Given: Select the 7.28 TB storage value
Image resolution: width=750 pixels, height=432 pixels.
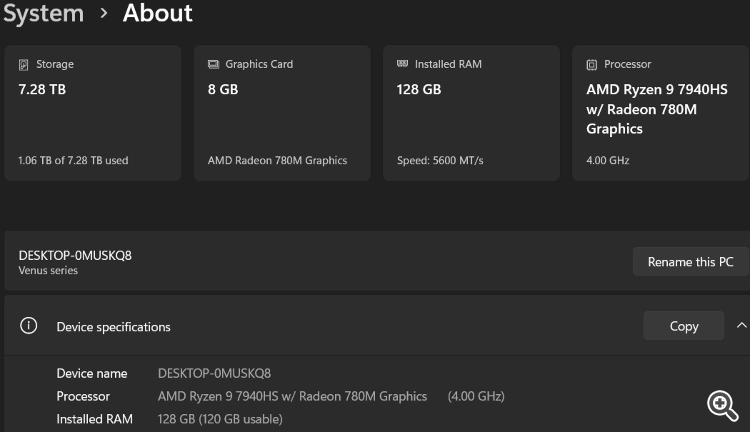Looking at the screenshot, I should tap(41, 89).
